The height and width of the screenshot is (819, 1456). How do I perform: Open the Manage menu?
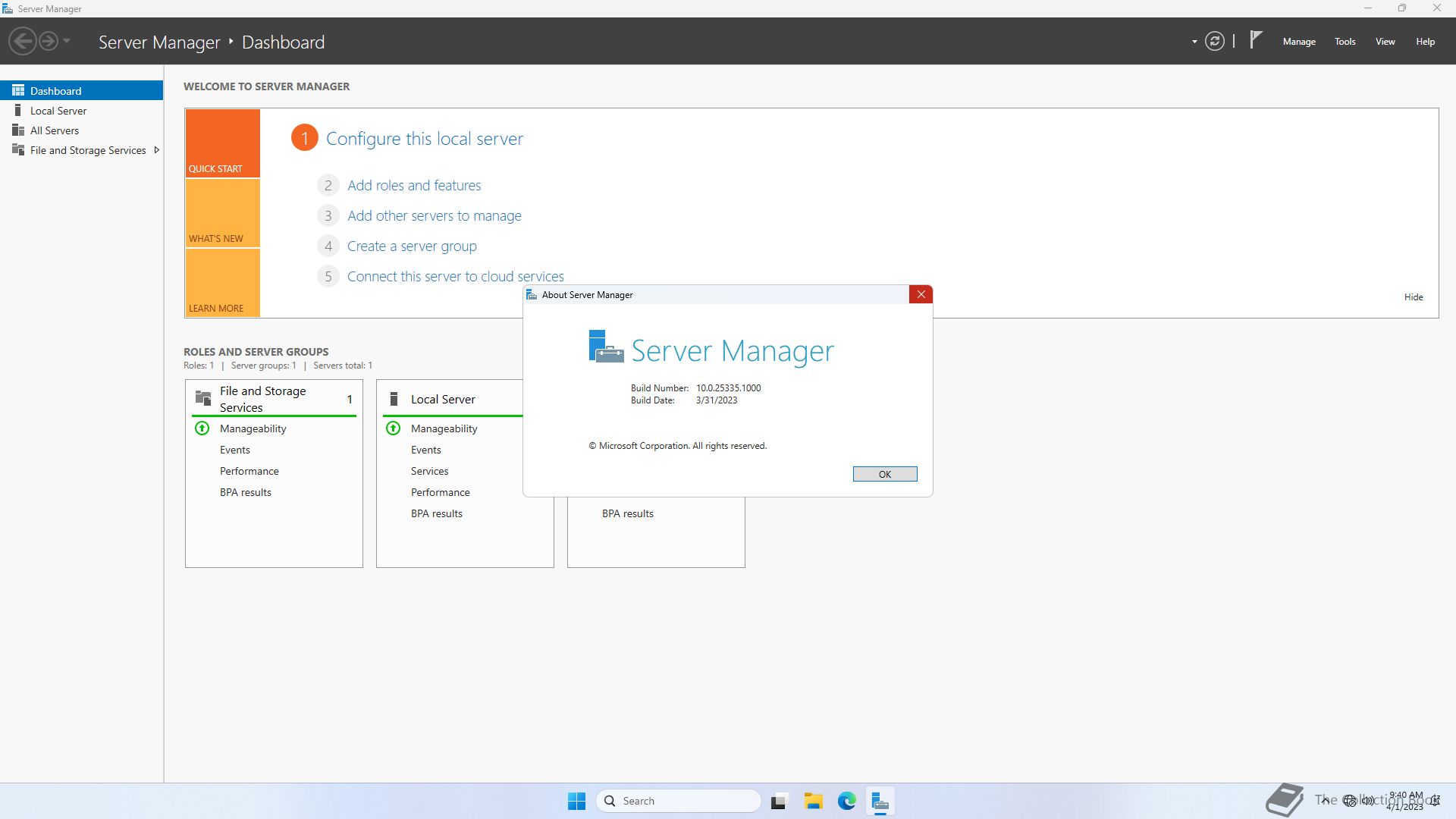(1298, 42)
